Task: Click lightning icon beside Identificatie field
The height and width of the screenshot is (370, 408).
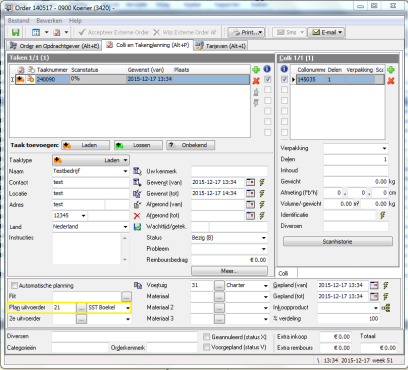Action: [383, 215]
